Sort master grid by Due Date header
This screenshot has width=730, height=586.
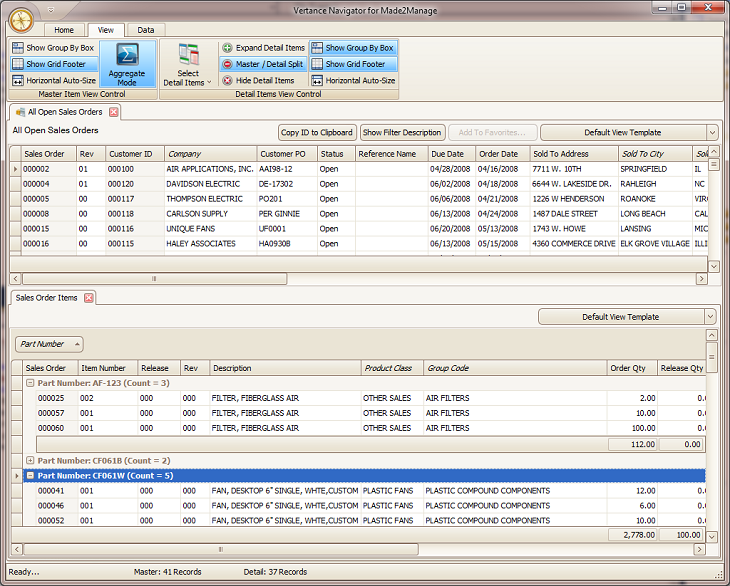[x=451, y=154]
